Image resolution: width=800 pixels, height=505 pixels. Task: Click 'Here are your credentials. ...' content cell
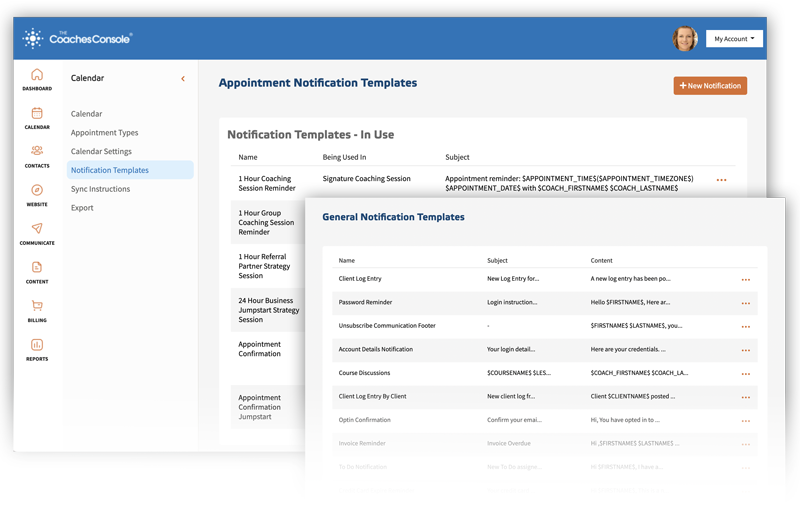[628, 349]
